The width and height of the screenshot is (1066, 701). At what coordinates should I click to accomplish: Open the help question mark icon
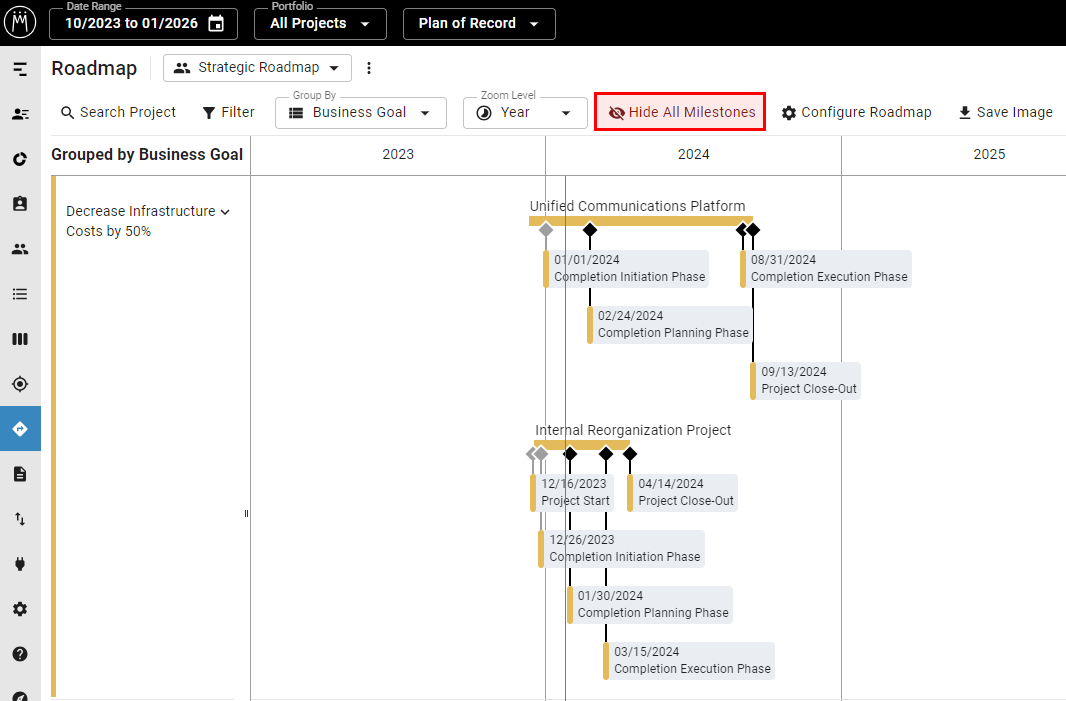tap(20, 653)
